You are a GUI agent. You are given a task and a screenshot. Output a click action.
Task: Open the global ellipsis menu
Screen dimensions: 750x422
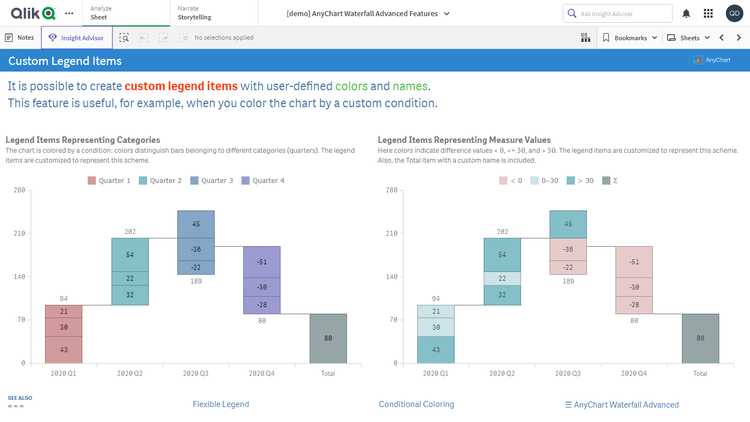pyautogui.click(x=68, y=13)
